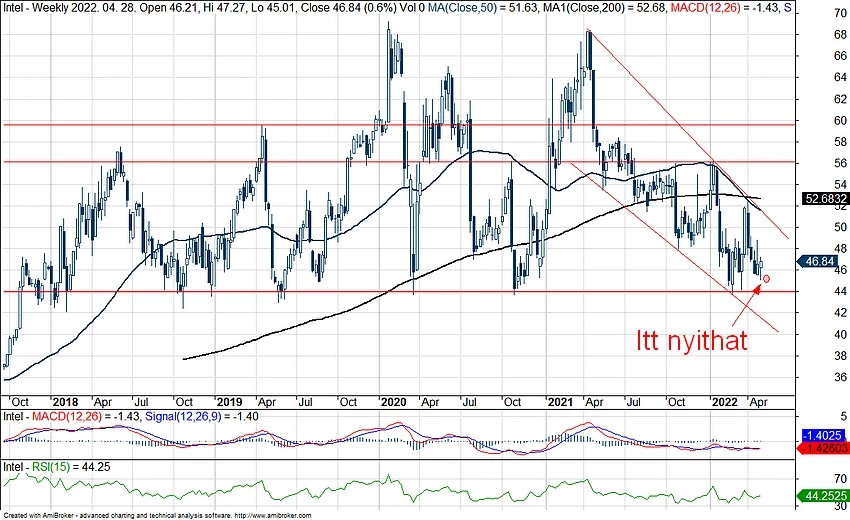Click the blue -1.4025 signal value label
This screenshot has width=850, height=520.
tap(825, 435)
